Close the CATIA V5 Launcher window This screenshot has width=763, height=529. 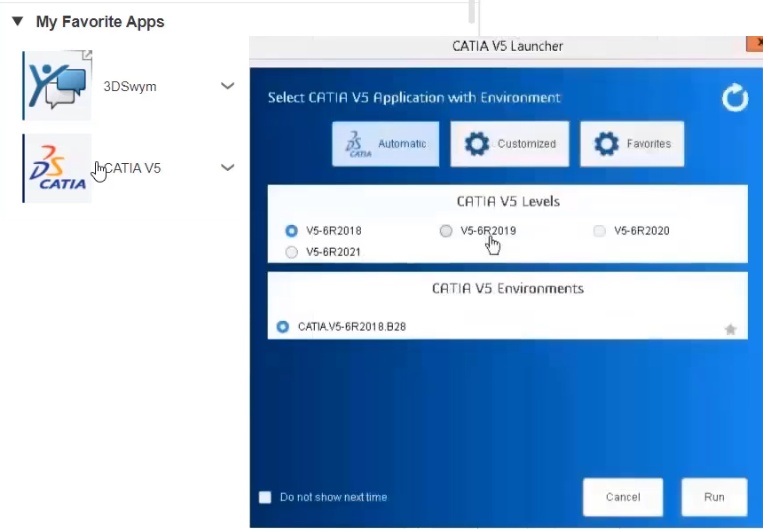755,44
